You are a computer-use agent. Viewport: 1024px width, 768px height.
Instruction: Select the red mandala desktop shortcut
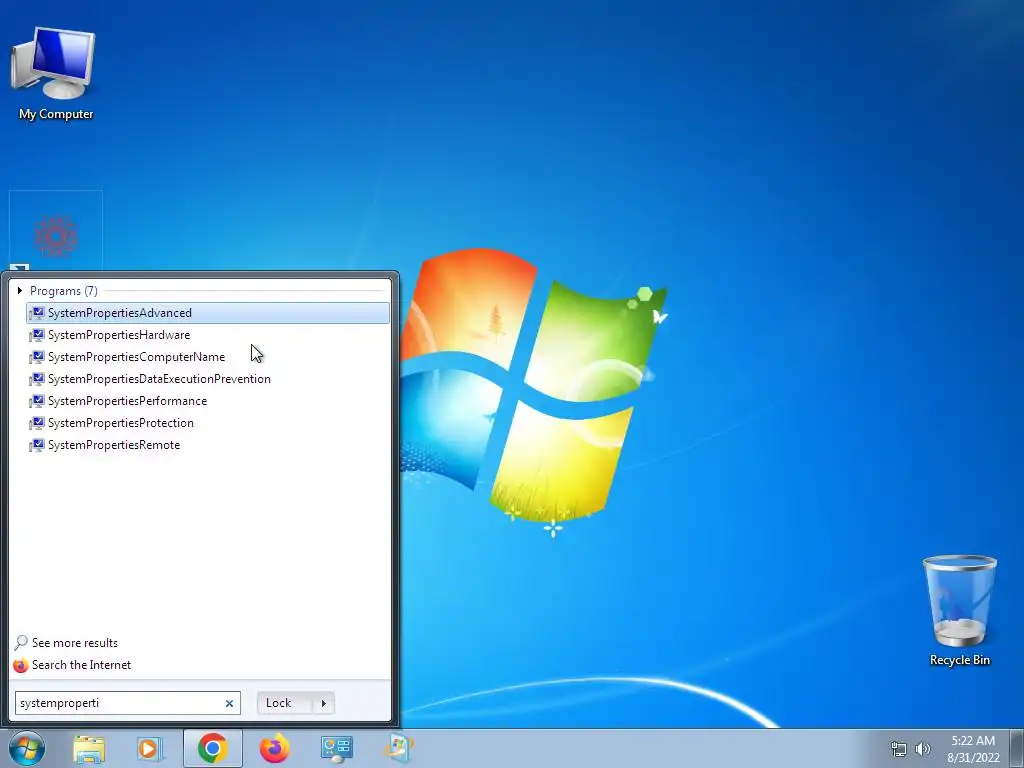pos(56,235)
